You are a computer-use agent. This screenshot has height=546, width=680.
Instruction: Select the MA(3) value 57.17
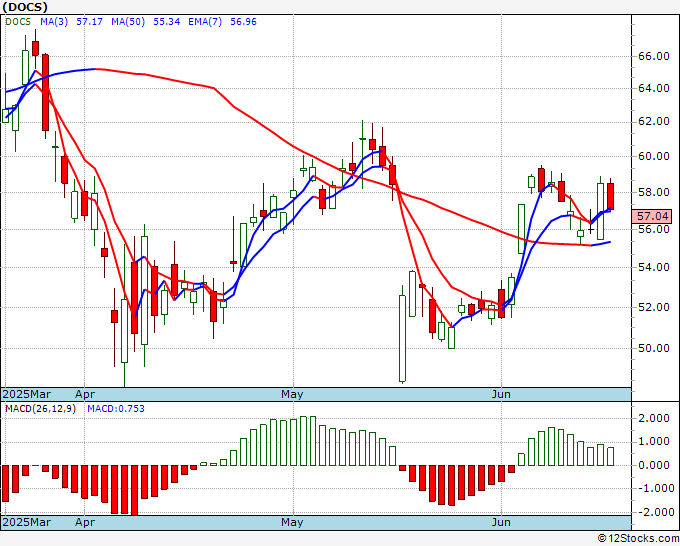(89, 22)
